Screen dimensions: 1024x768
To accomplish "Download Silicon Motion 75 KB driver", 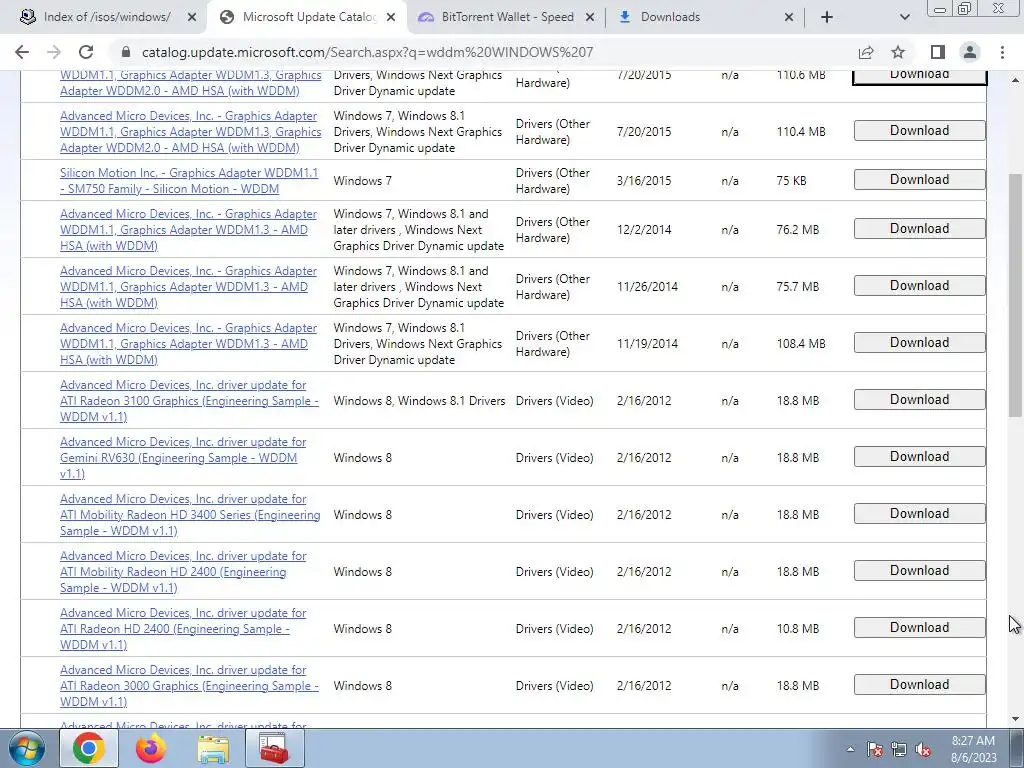I will point(920,180).
